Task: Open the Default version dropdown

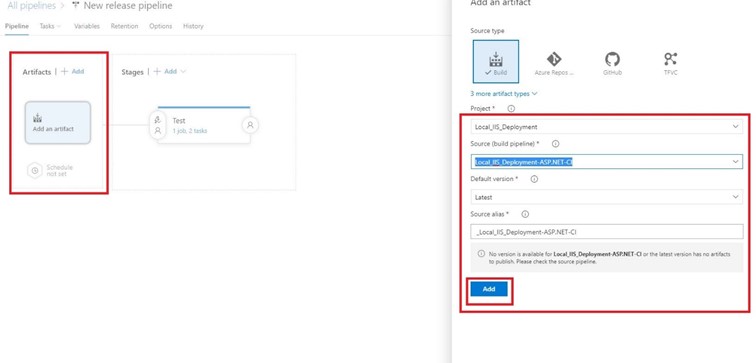Action: coord(607,197)
